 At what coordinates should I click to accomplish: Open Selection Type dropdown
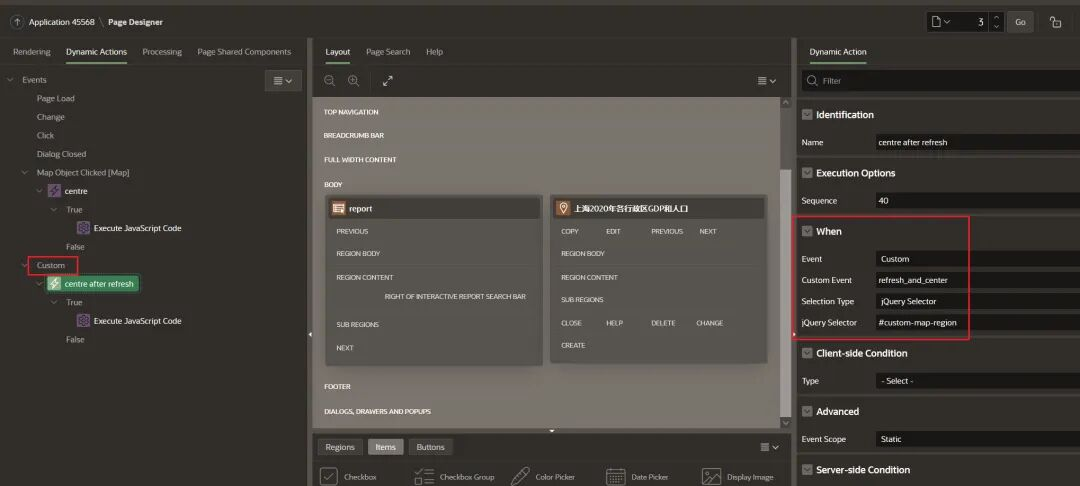tap(977, 302)
